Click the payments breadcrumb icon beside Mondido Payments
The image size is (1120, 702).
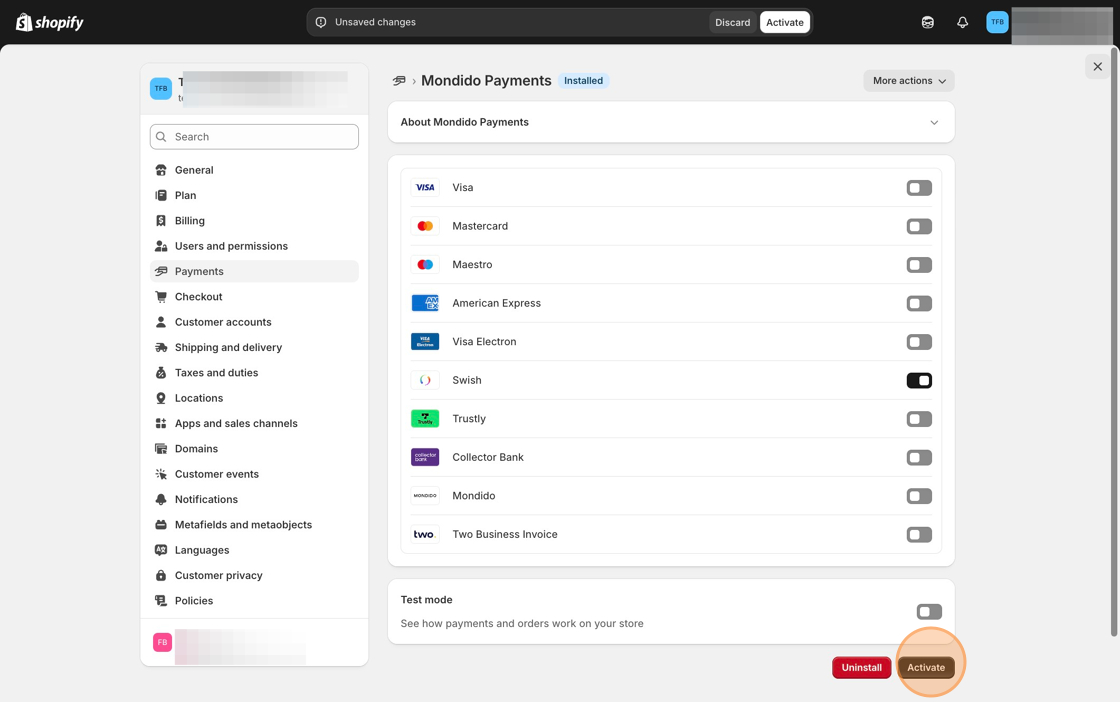[x=399, y=81]
